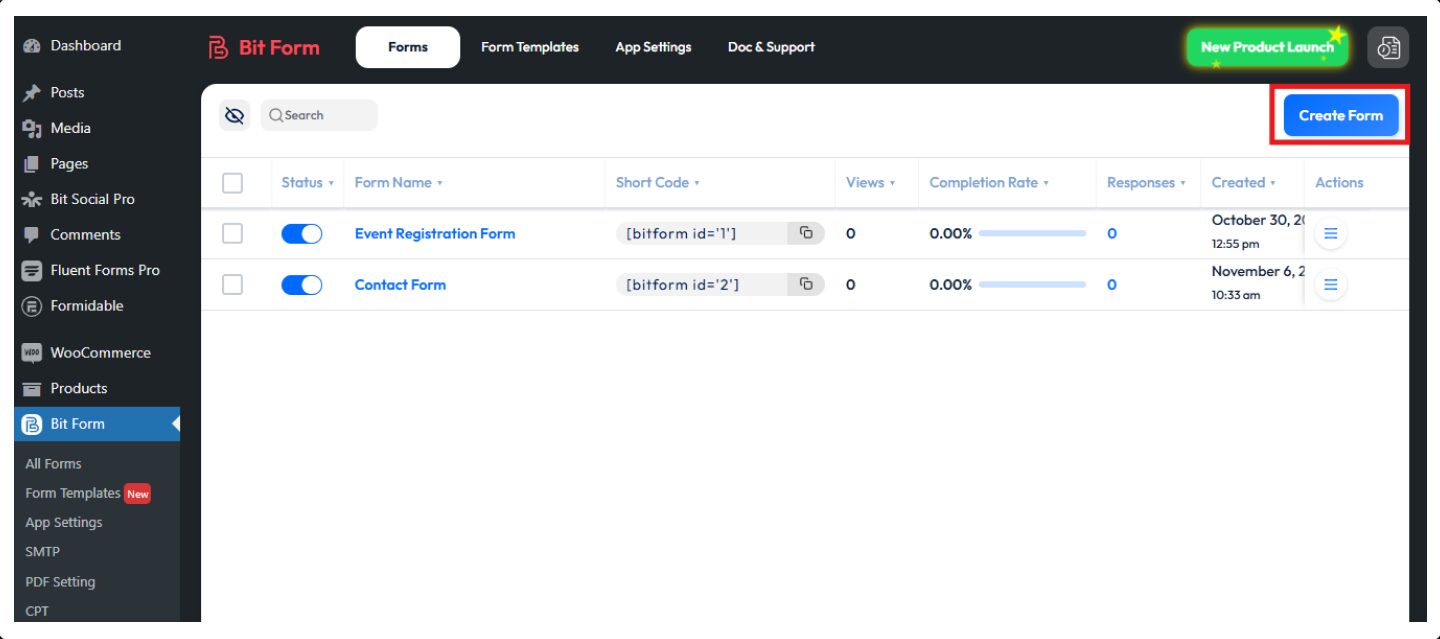The width and height of the screenshot is (1440, 639).
Task: Sort by the Completion Rate column
Action: click(x=988, y=183)
